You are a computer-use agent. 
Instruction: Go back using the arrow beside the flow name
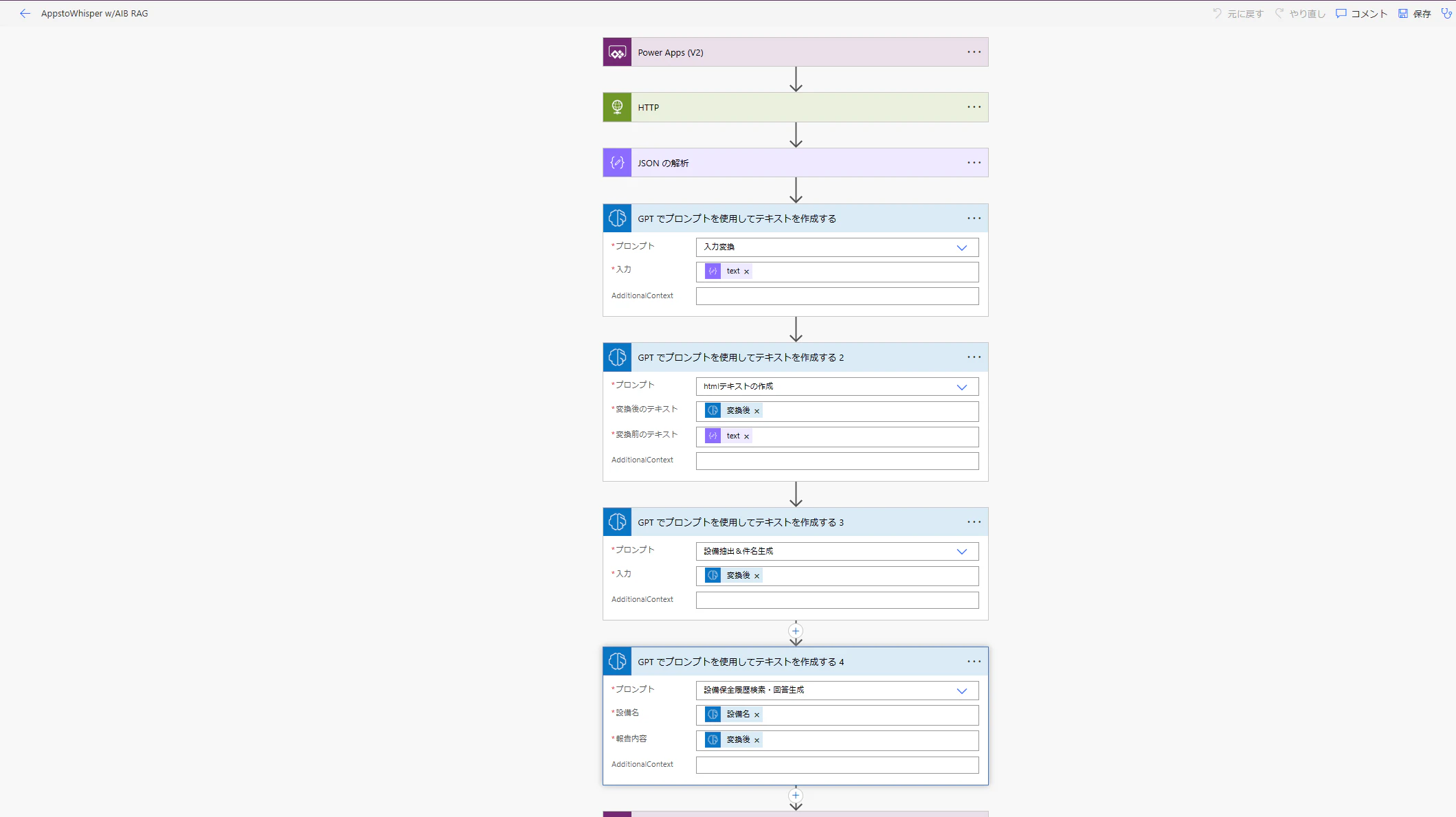[x=25, y=14]
